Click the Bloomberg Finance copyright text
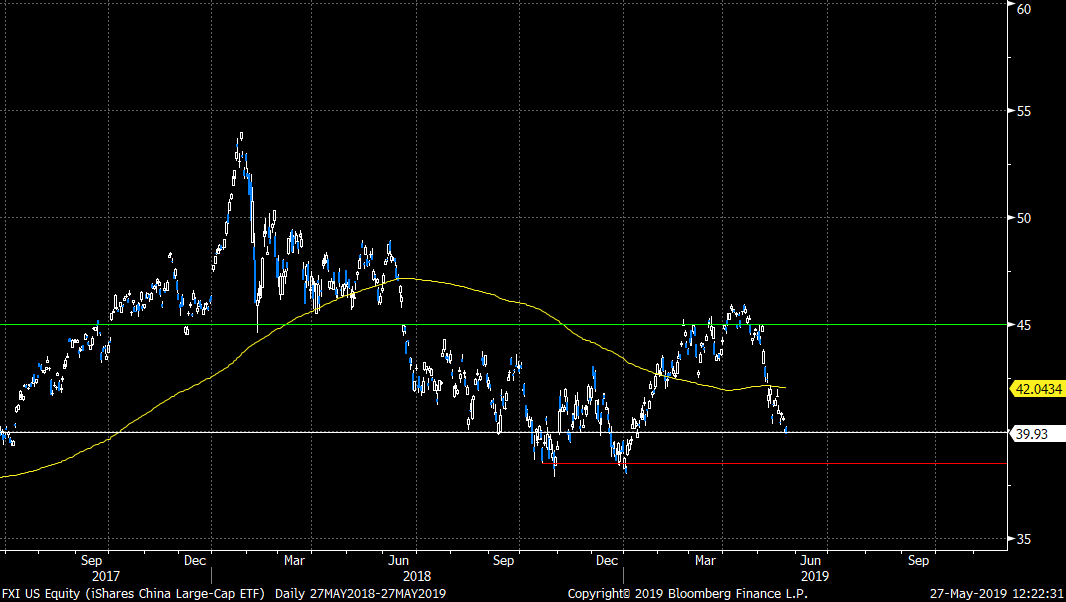 click(x=687, y=594)
